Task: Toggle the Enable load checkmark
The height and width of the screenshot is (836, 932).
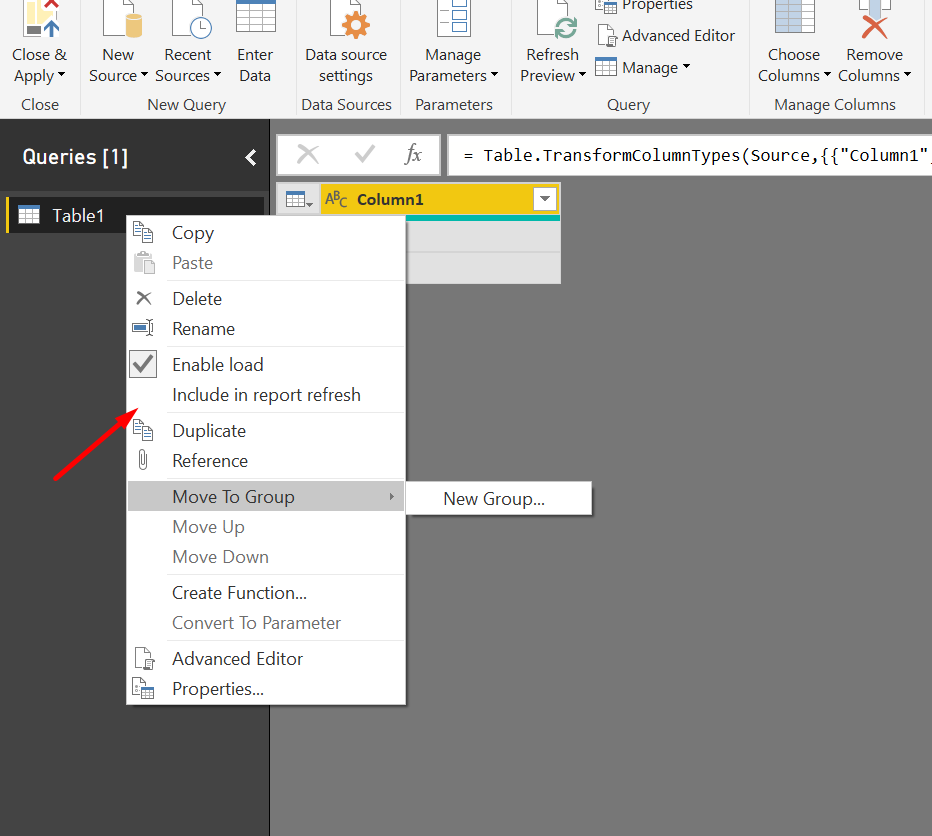Action: pos(143,364)
